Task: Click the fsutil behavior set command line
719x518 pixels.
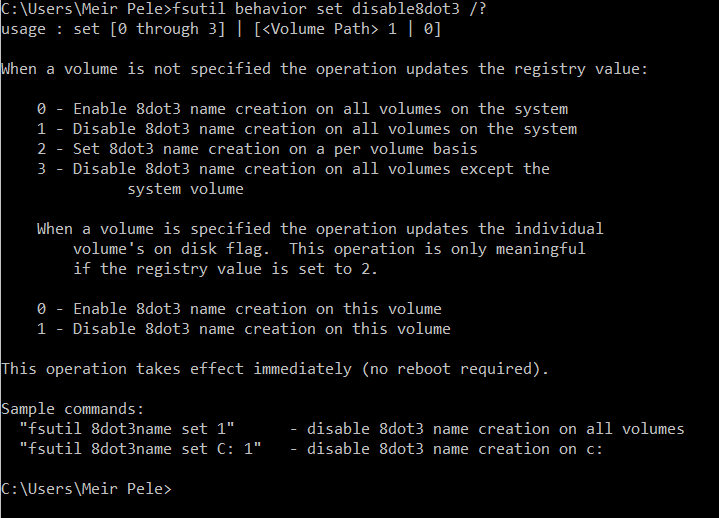Action: [x=243, y=9]
